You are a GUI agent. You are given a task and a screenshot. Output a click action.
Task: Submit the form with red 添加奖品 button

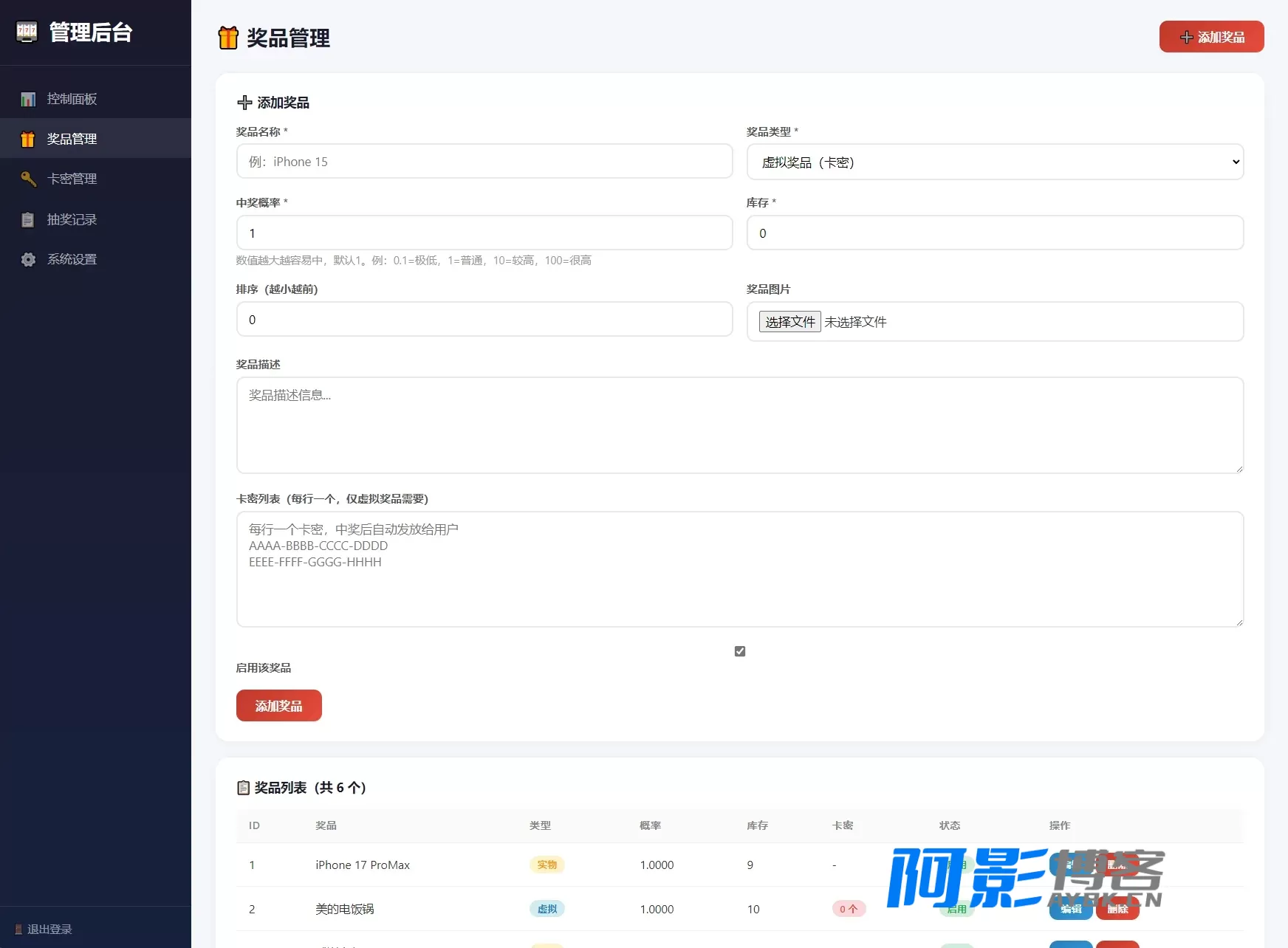coord(279,706)
